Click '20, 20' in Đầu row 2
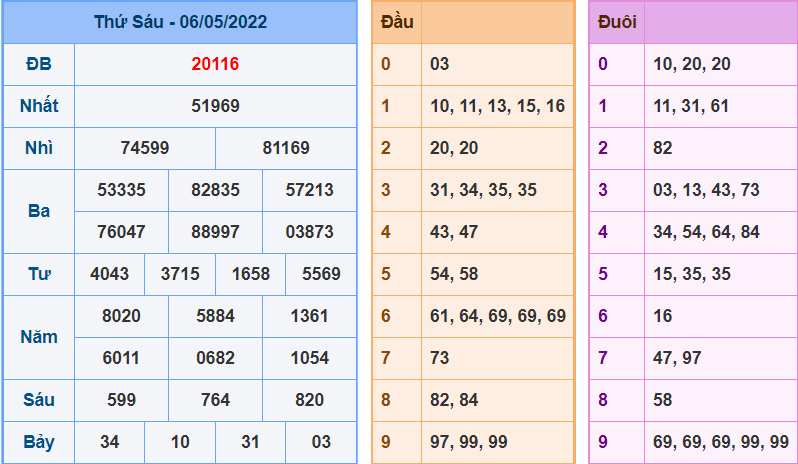The width and height of the screenshot is (798, 464). pos(454,148)
